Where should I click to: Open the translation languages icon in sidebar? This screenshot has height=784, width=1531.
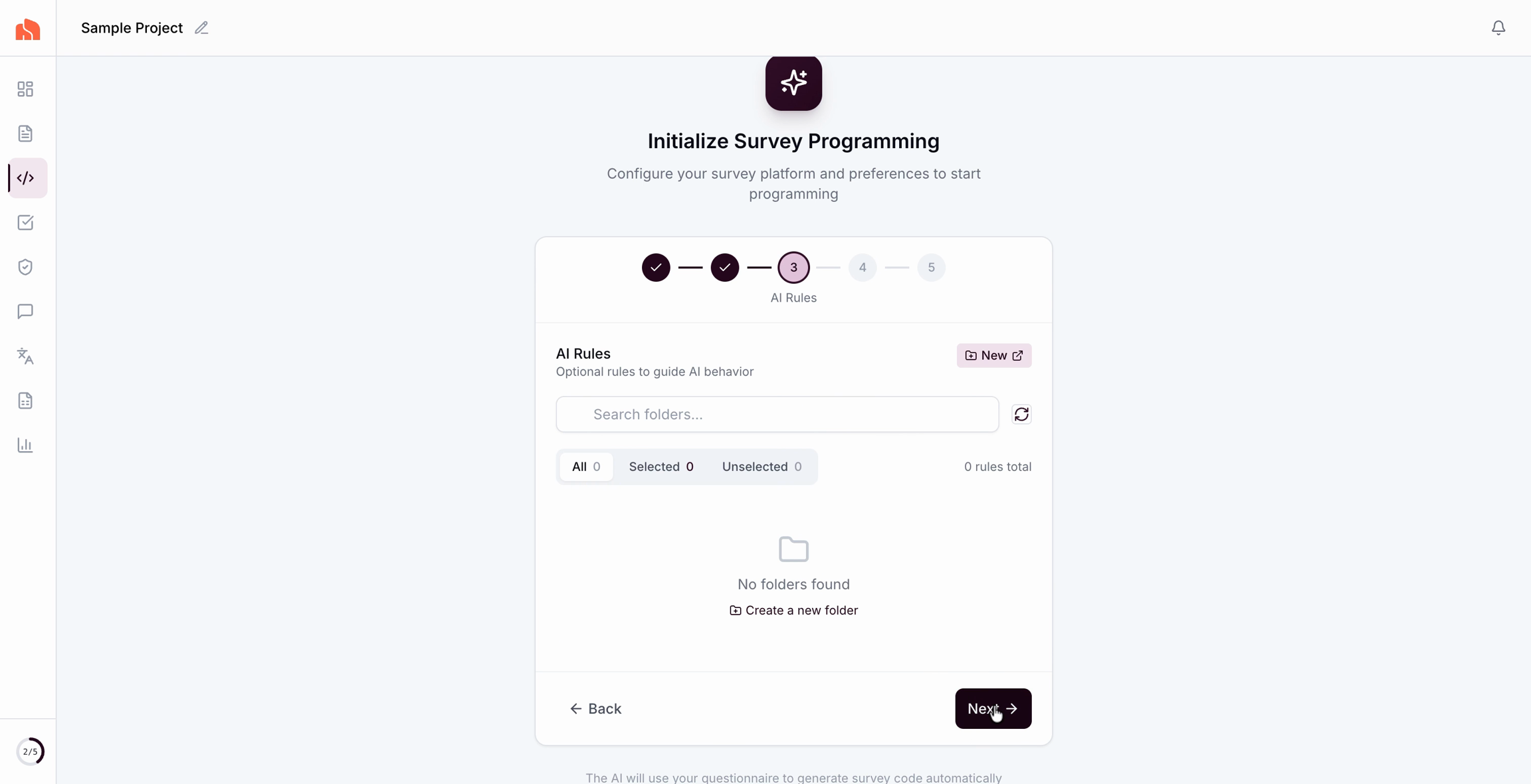click(x=25, y=356)
